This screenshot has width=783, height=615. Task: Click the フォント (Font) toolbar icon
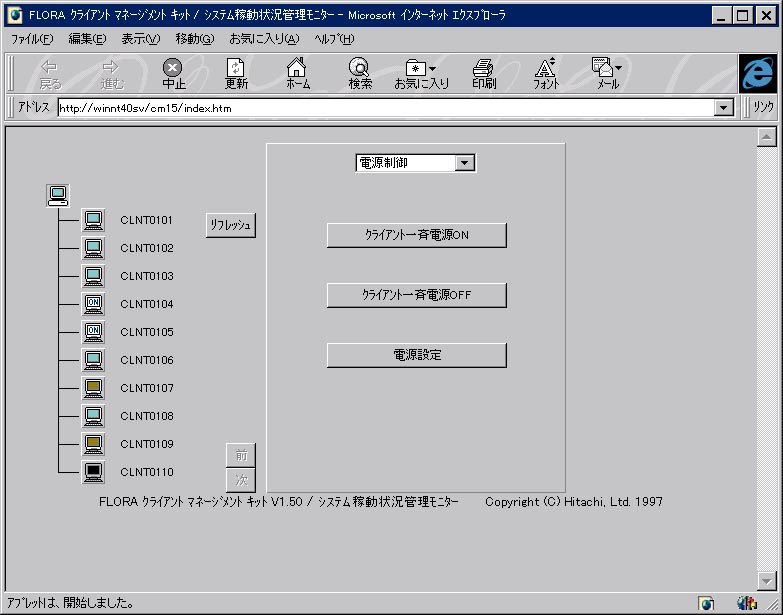[546, 73]
